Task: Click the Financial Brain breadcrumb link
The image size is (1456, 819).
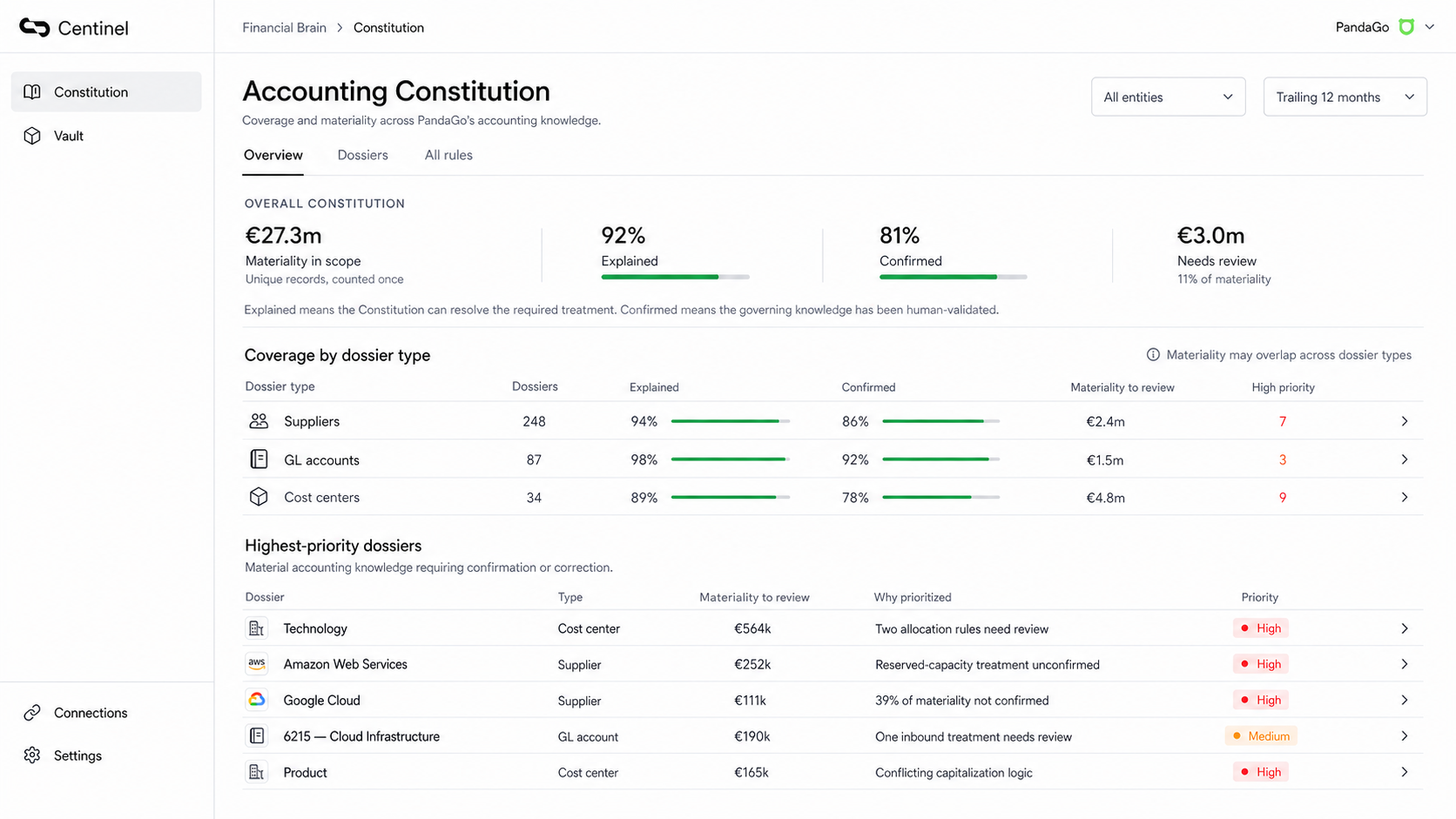Action: [284, 28]
